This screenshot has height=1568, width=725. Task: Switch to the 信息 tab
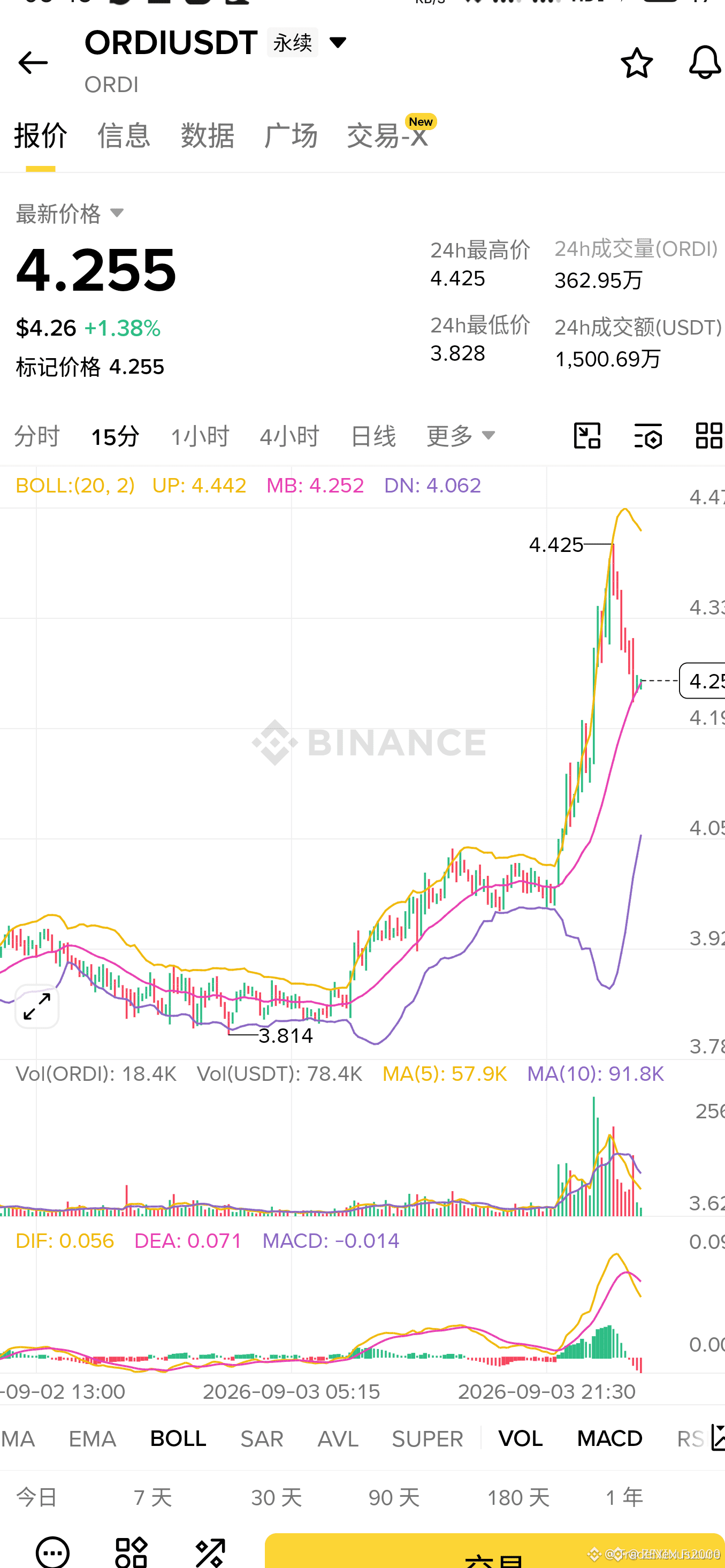tap(124, 135)
